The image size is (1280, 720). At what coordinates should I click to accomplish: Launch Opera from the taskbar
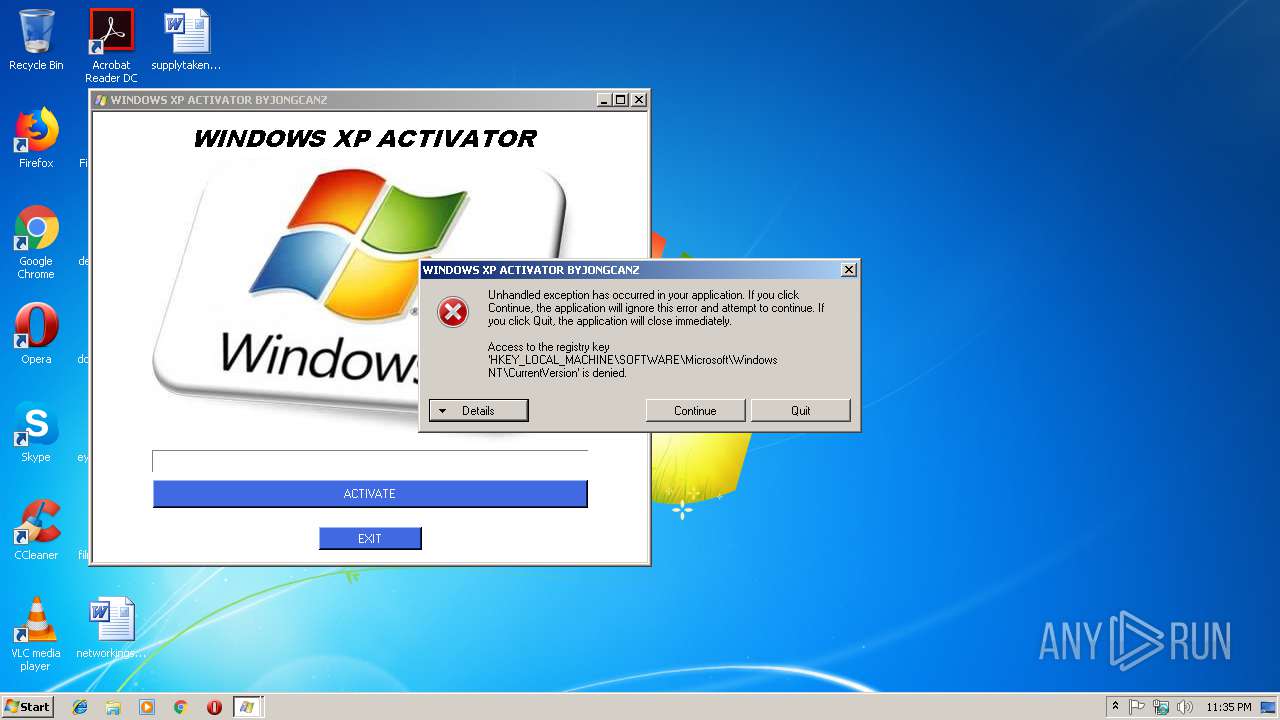coord(214,707)
